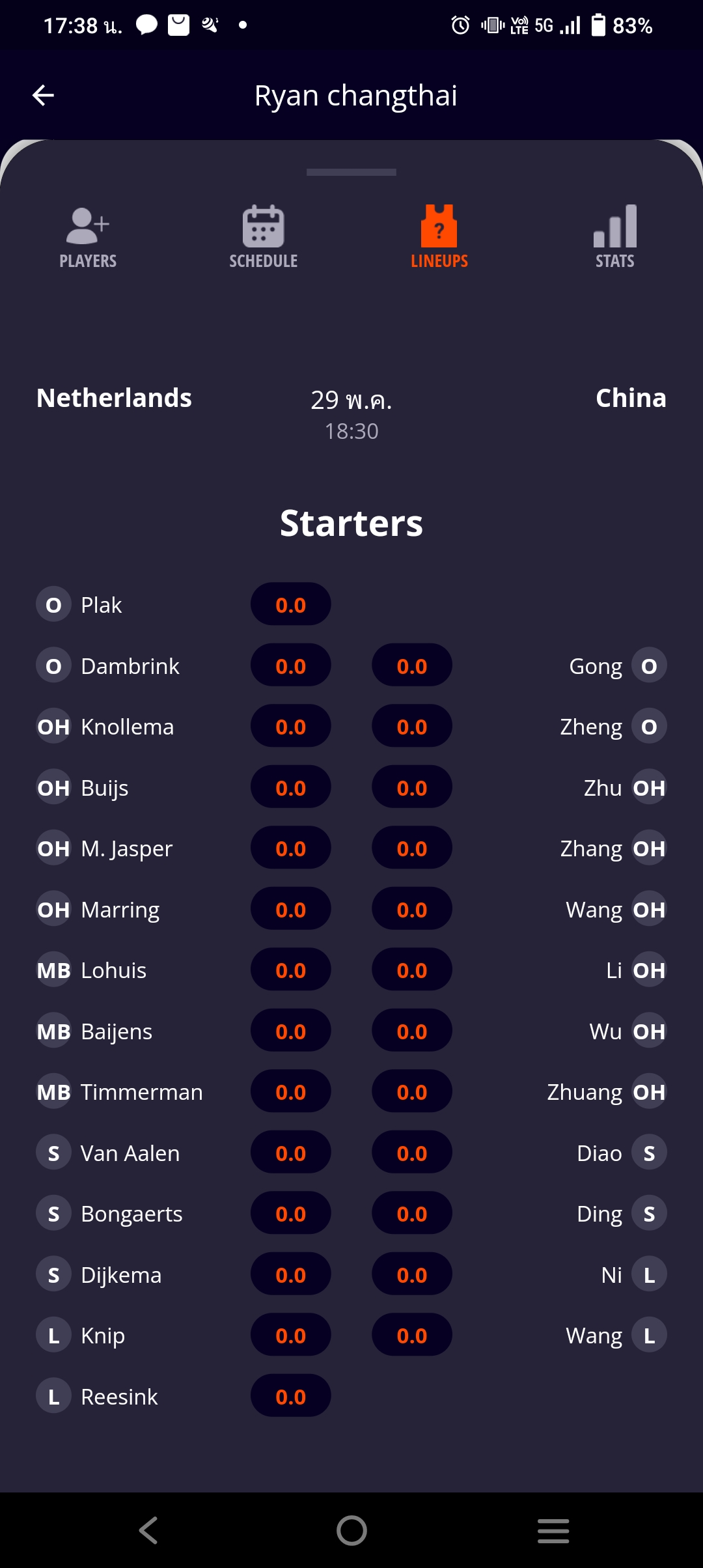Select player Zhuang in China lineup
Screen dimensions: 703x1568
585,1092
